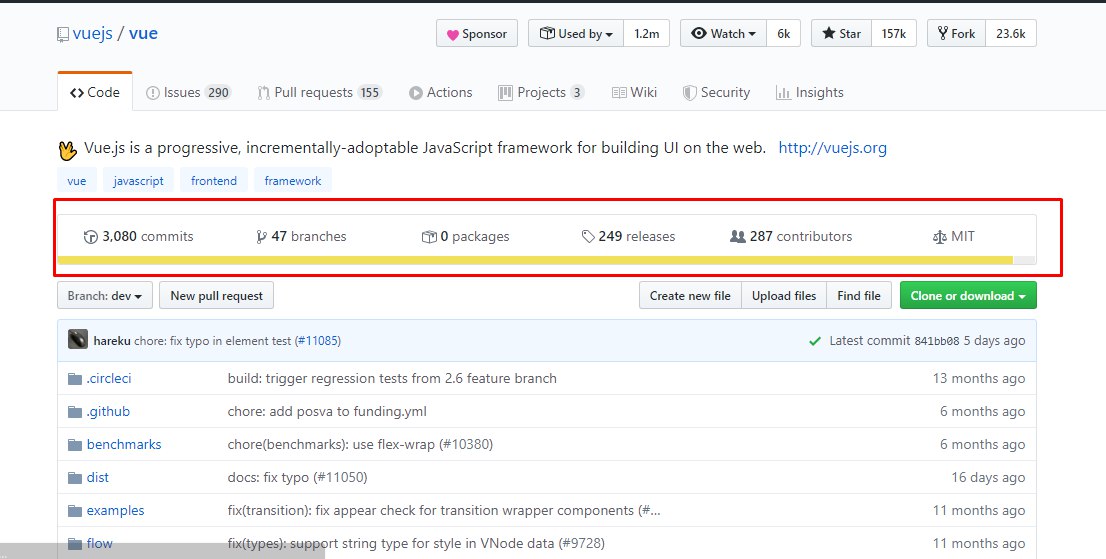View the 47 branches list
This screenshot has height=559, width=1106.
tap(301, 236)
